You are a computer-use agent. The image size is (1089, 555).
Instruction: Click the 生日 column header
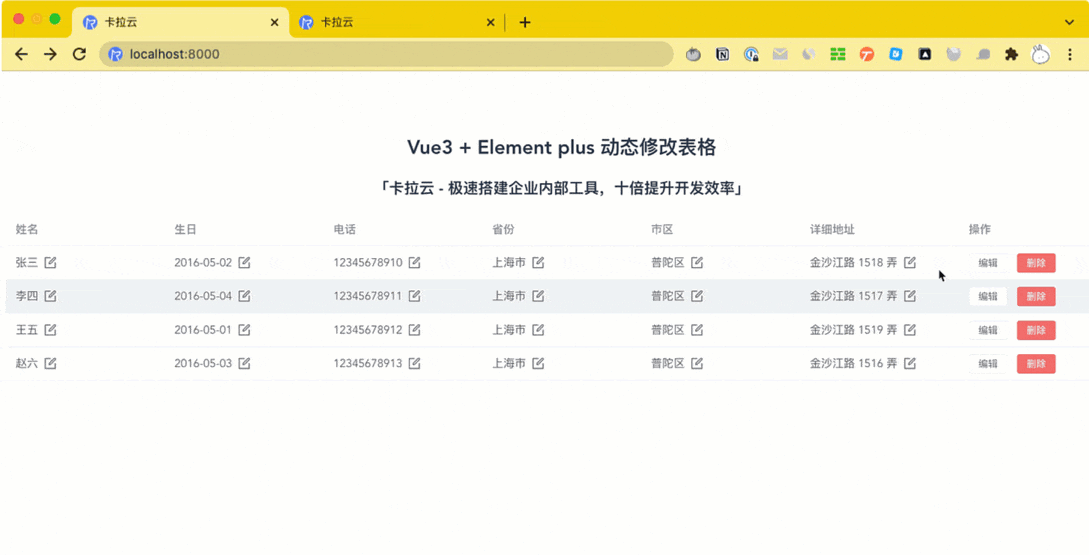(185, 229)
